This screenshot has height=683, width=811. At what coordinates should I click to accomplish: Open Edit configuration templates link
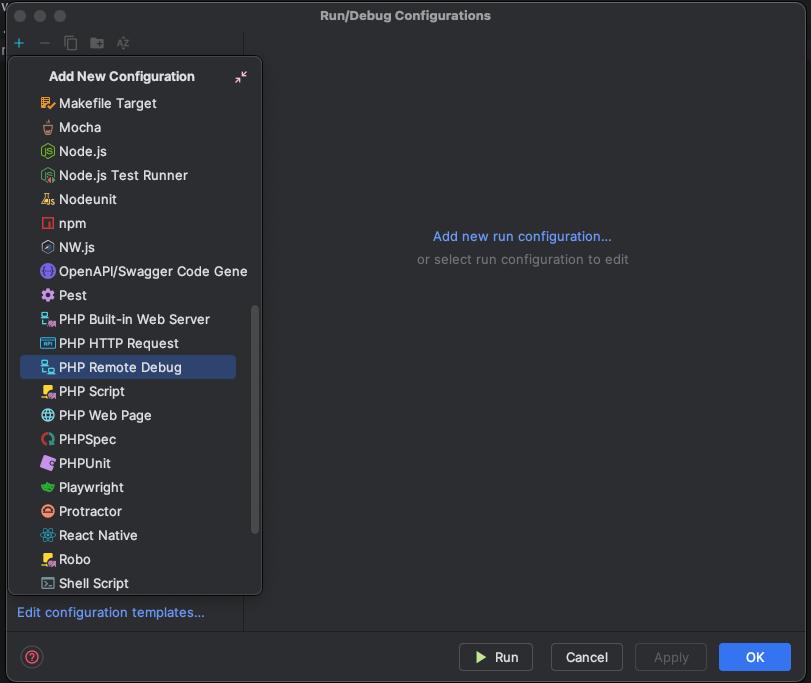(111, 612)
